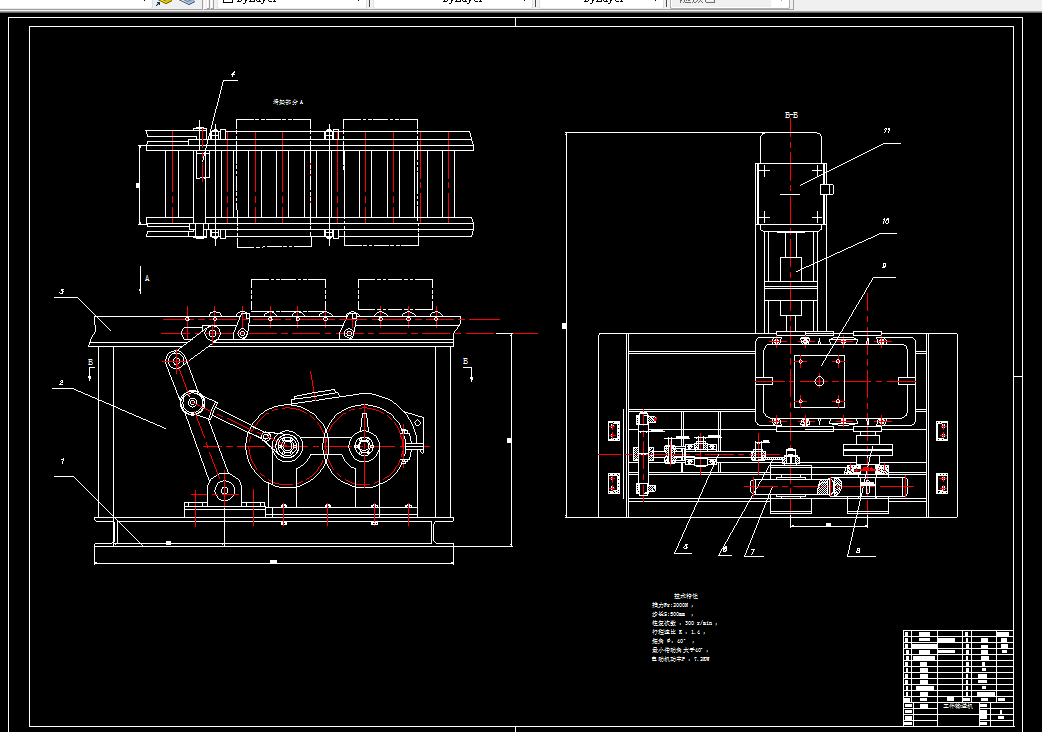
Task: Select part callout number 11
Action: [886, 132]
